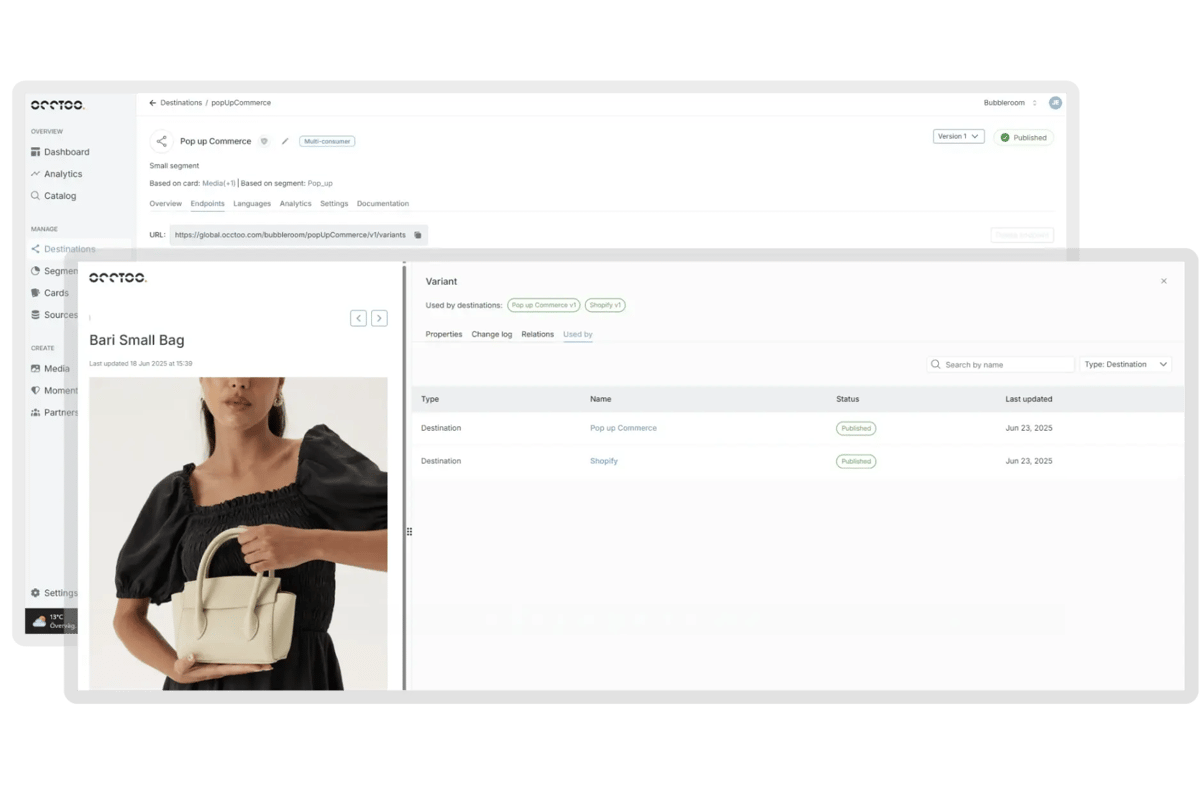Switch to the Change log tab
This screenshot has height=800, width=1200.
pos(491,334)
